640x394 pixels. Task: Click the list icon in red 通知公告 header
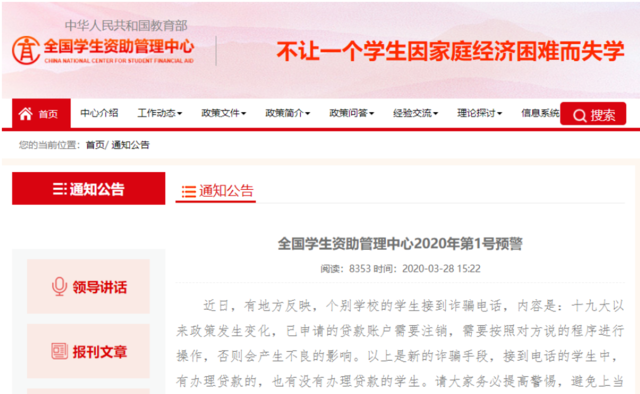60,189
